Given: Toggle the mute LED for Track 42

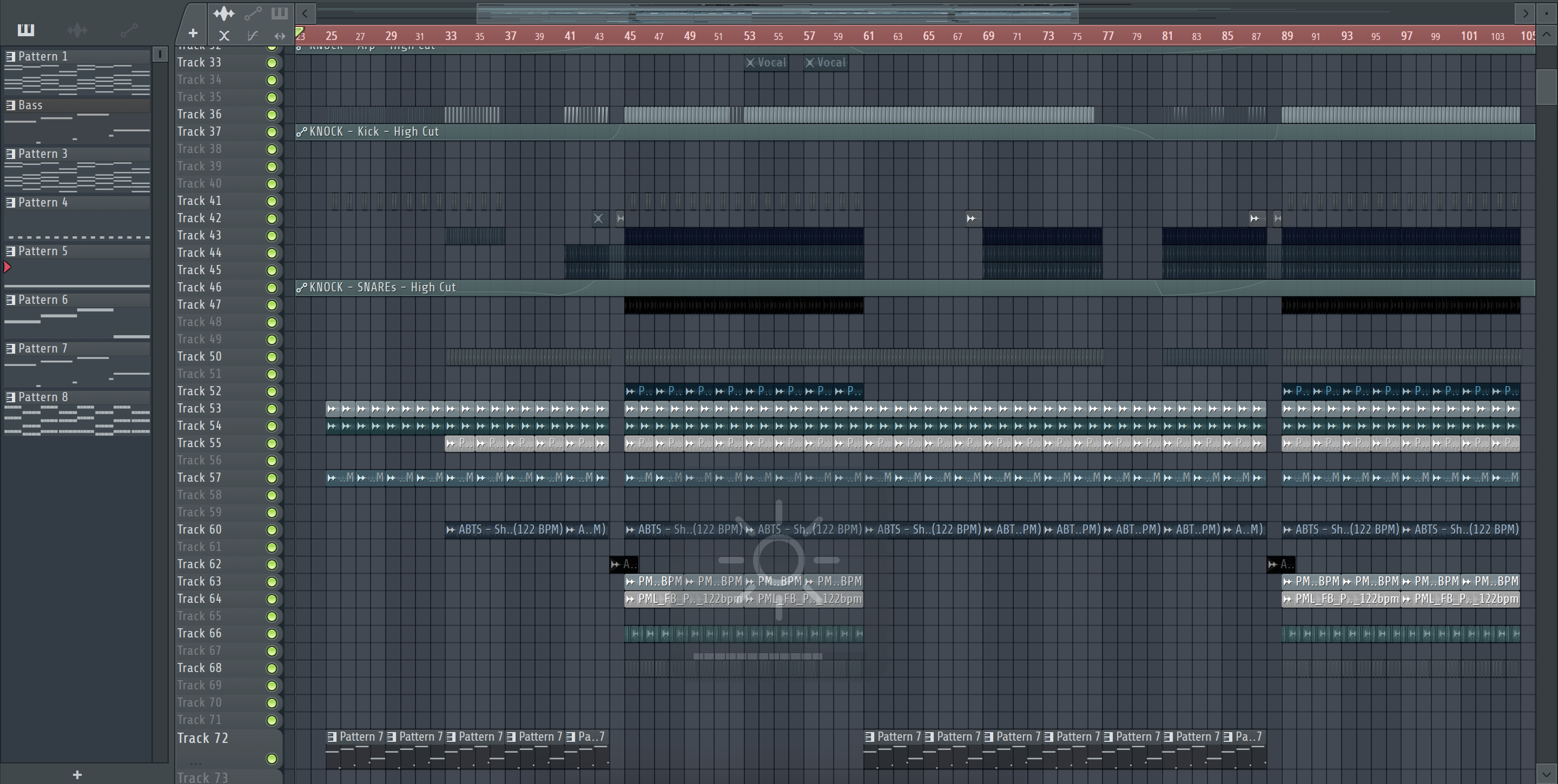Looking at the screenshot, I should coord(272,218).
